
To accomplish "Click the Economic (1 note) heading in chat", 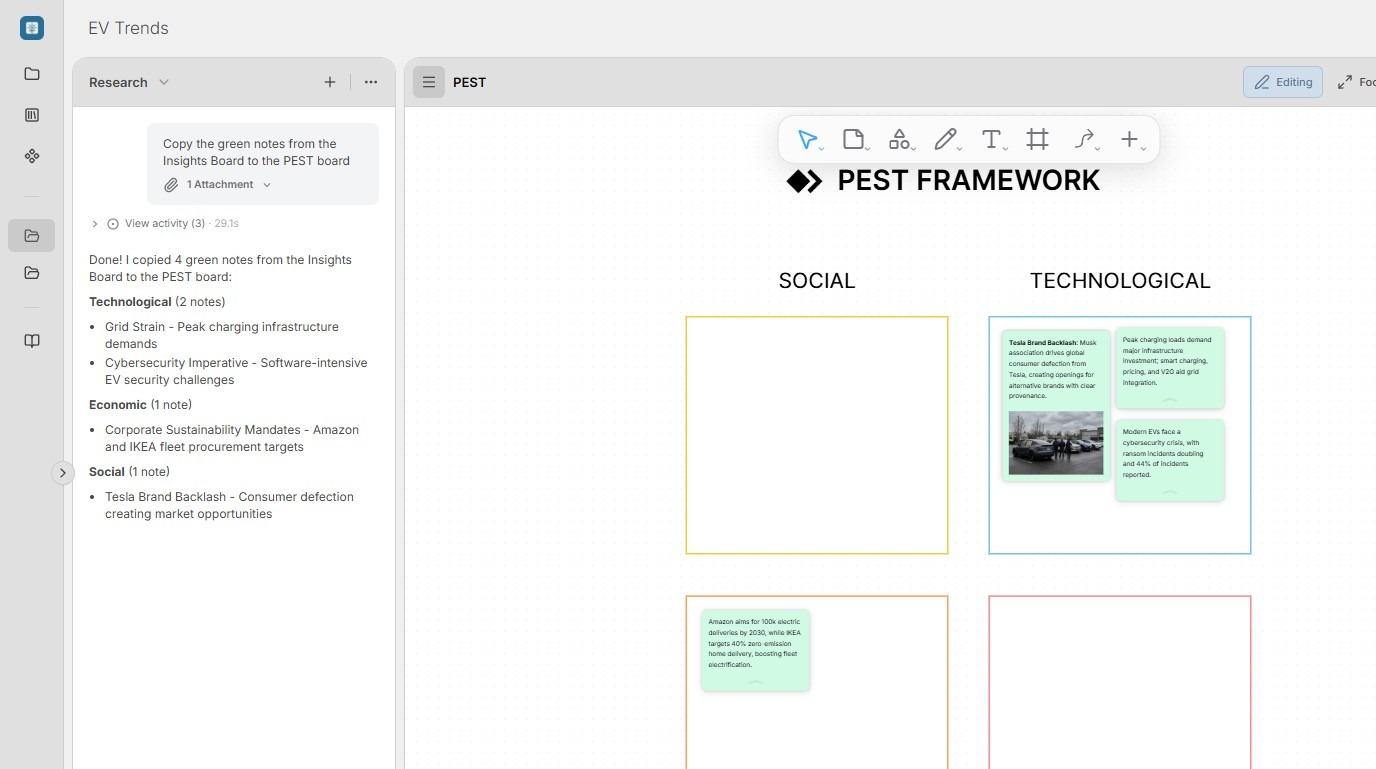I will click(x=140, y=405).
